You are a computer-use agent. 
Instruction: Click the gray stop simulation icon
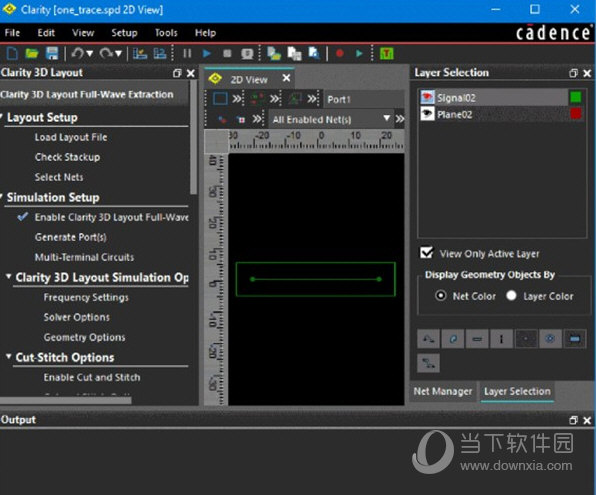(227, 53)
